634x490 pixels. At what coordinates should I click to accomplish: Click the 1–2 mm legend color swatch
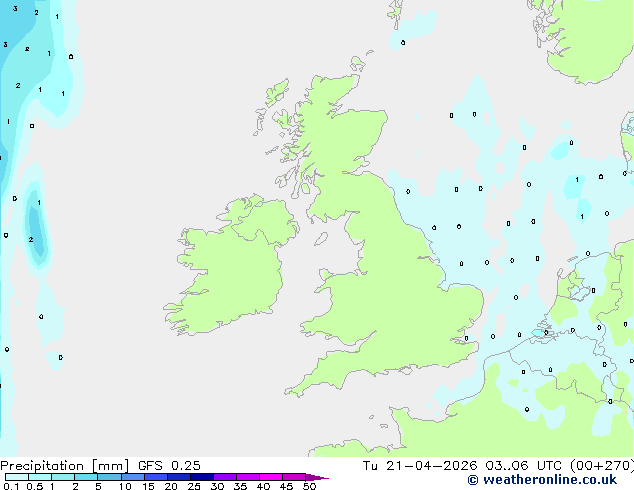pos(63,477)
